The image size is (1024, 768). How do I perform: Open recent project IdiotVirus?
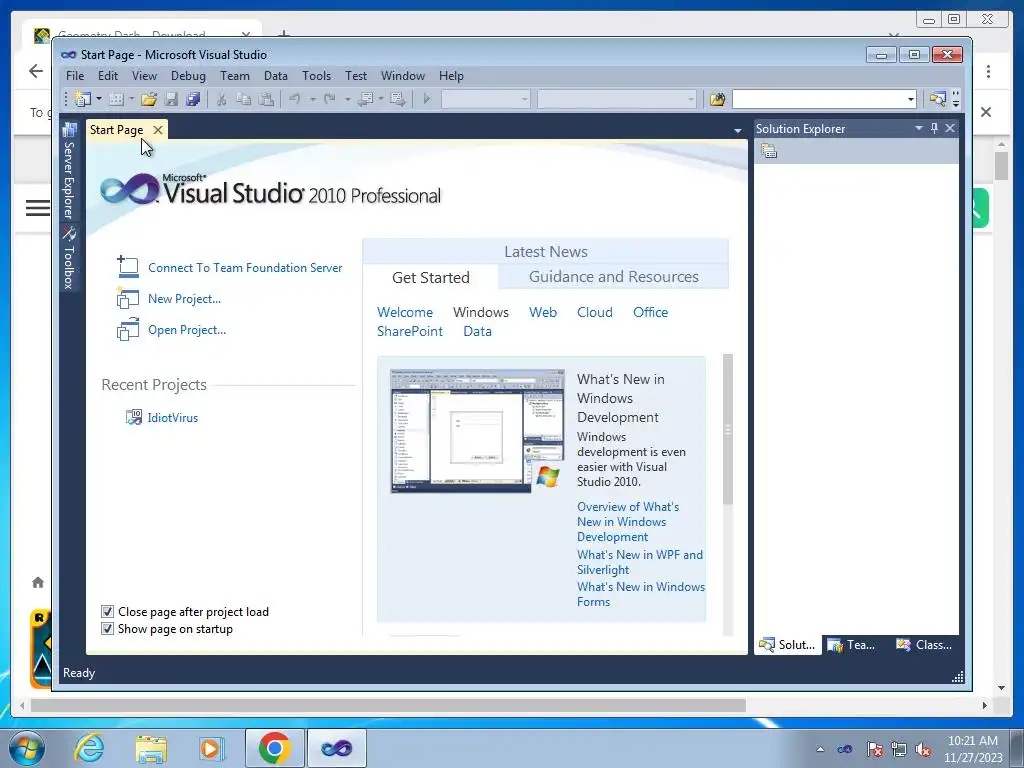[172, 418]
